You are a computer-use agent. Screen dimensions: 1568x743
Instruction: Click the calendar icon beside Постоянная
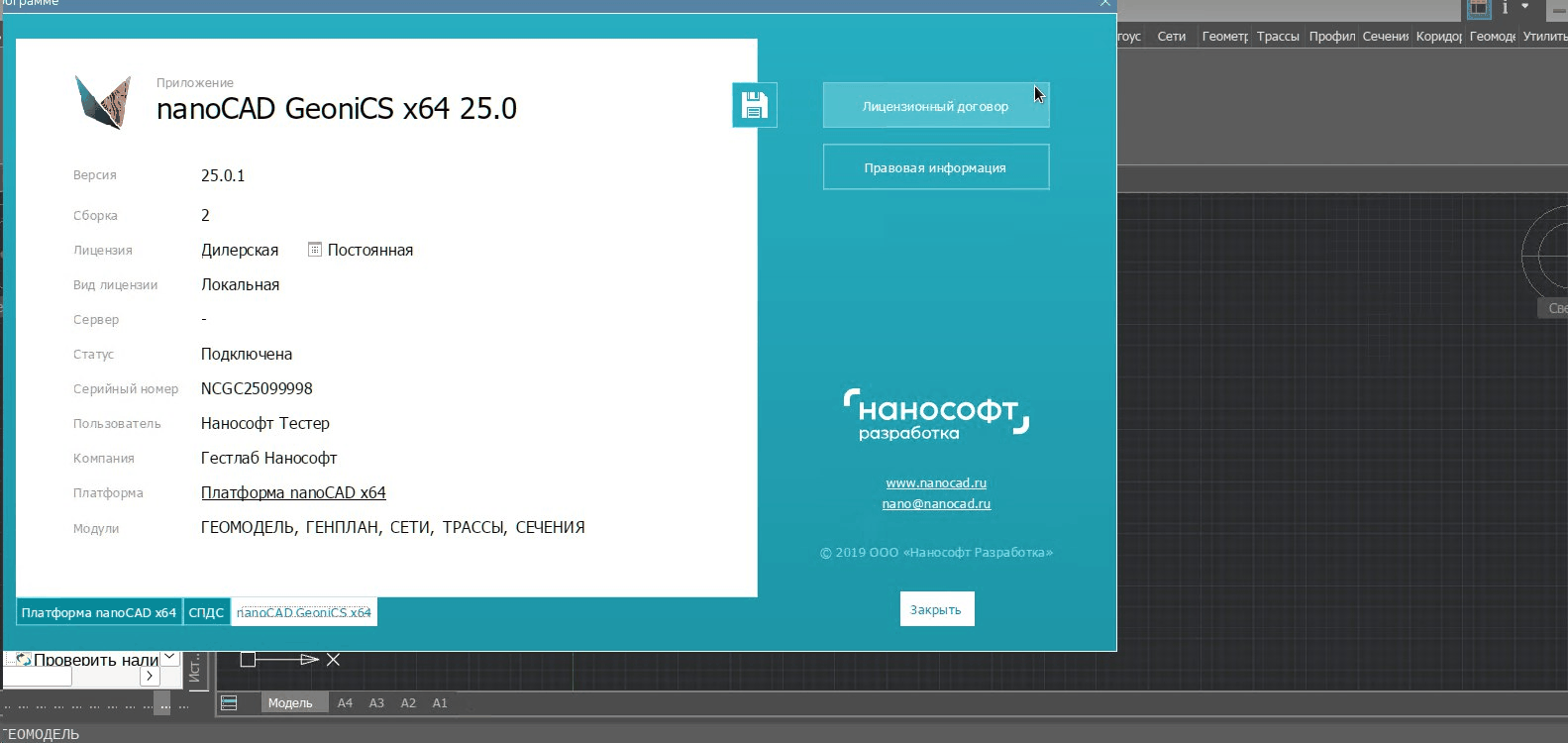point(315,250)
